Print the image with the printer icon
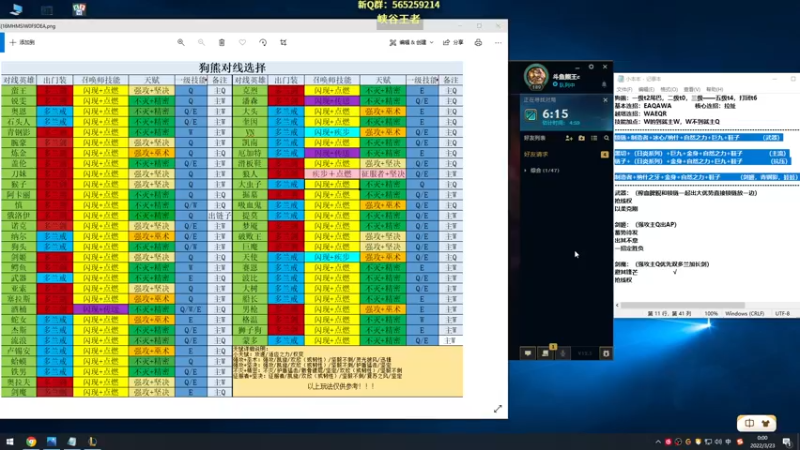 [x=478, y=42]
